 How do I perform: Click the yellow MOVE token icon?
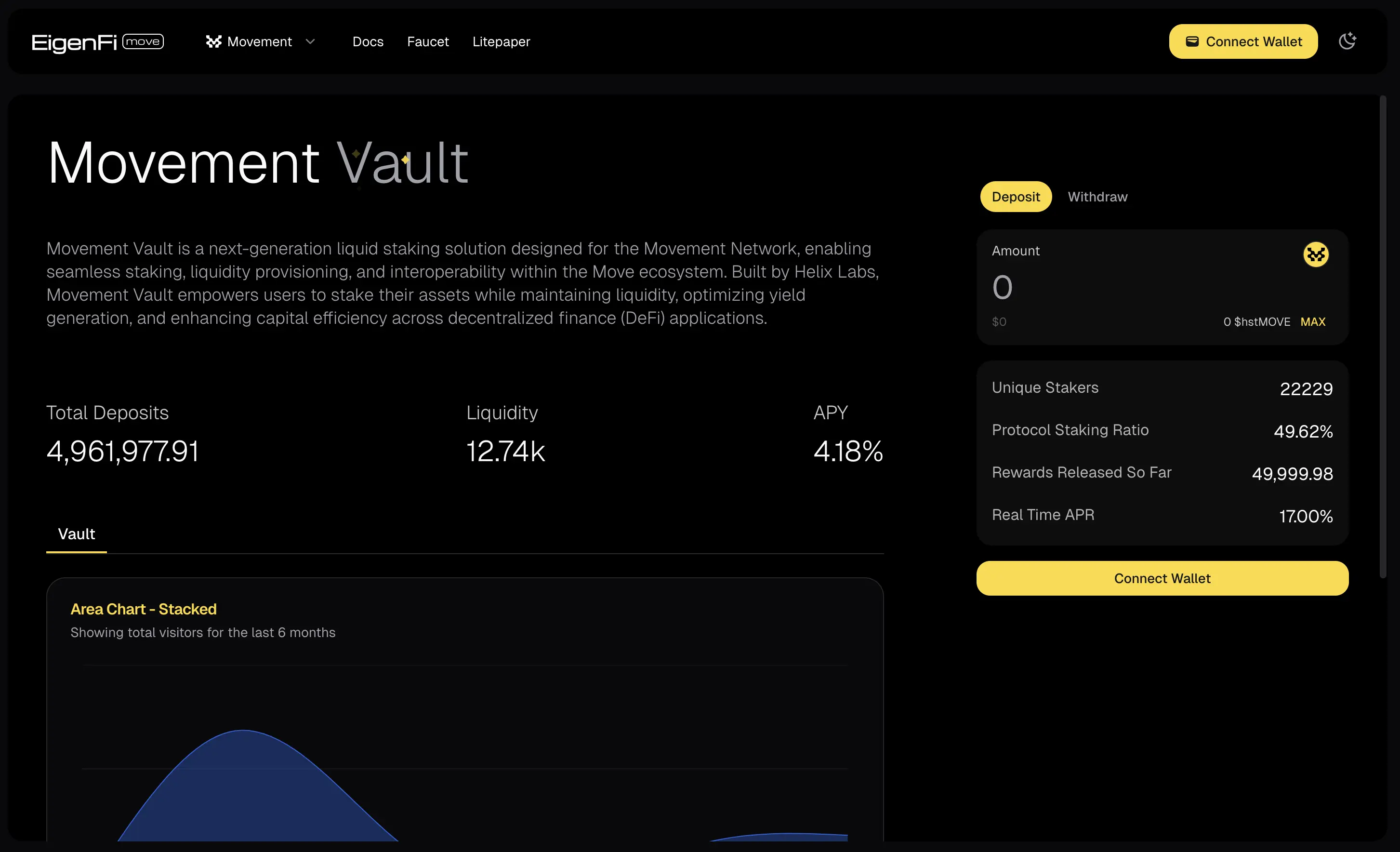(x=1315, y=254)
